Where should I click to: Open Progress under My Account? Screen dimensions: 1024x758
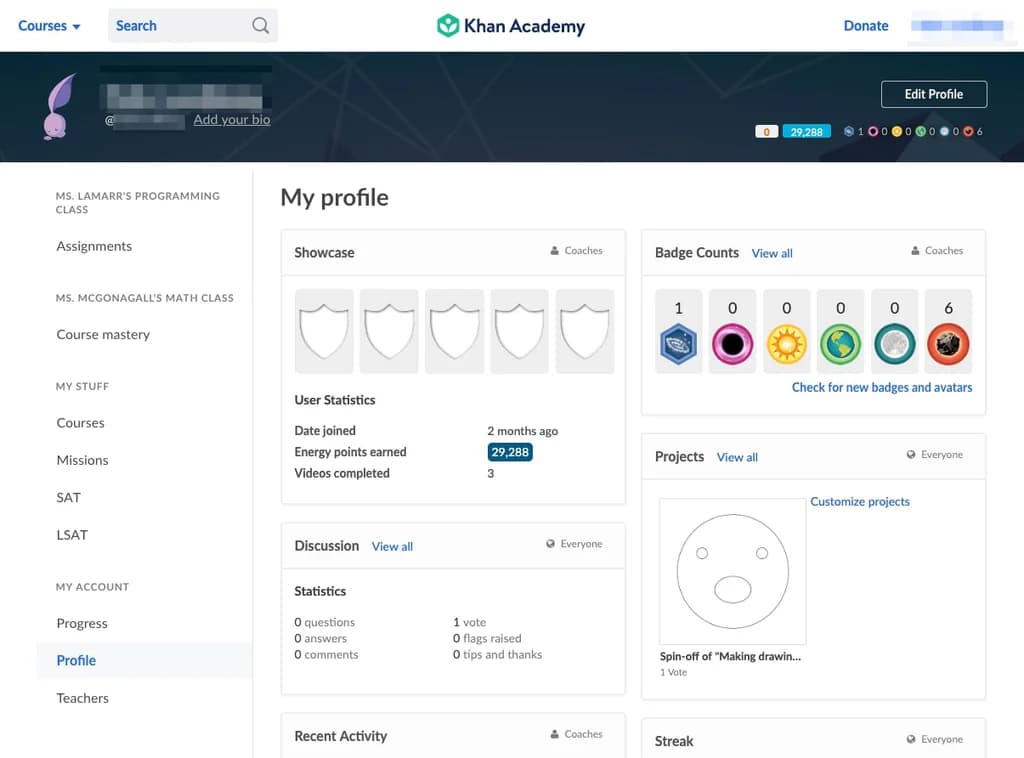[82, 624]
